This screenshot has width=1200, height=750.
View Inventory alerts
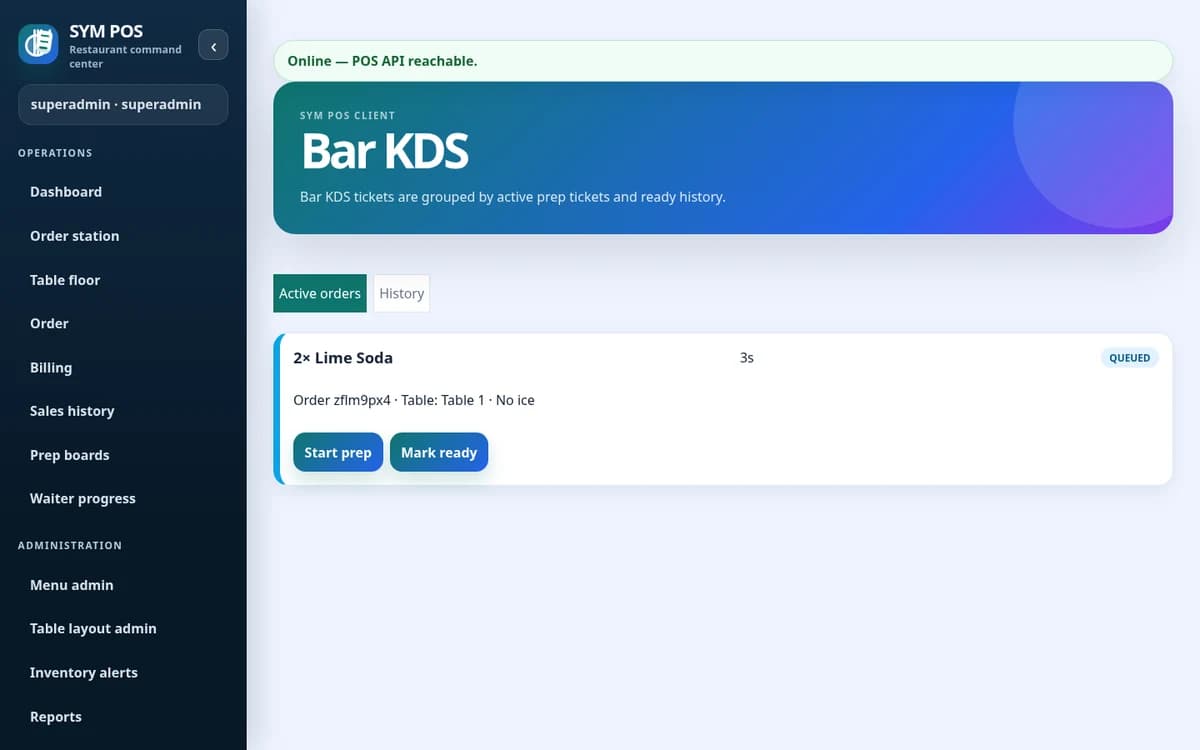123,672
